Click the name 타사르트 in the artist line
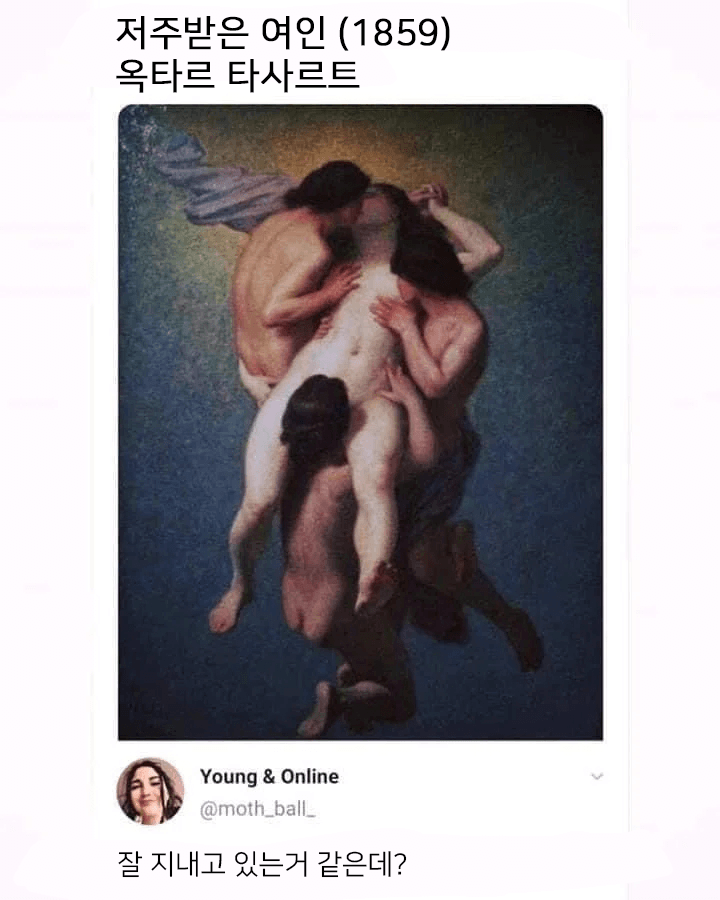This screenshot has width=720, height=900. pyautogui.click(x=294, y=75)
